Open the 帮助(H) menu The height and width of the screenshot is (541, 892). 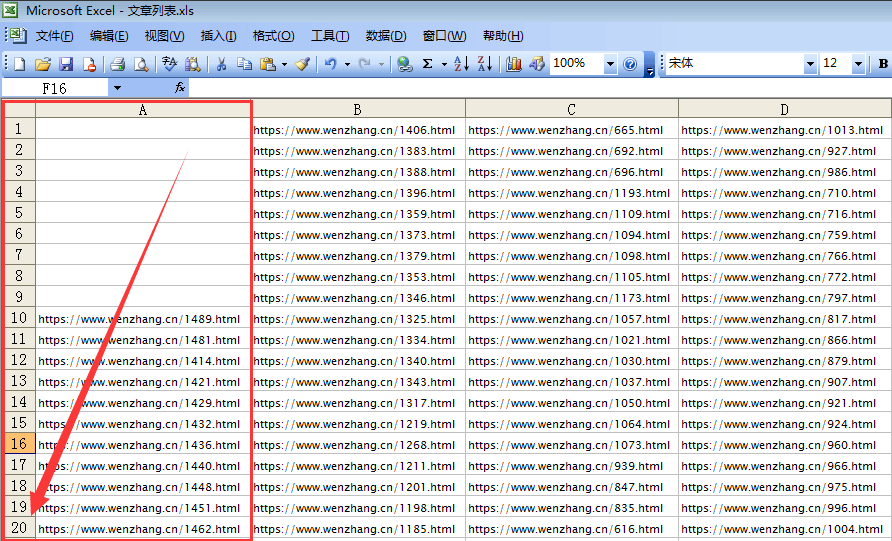point(503,36)
